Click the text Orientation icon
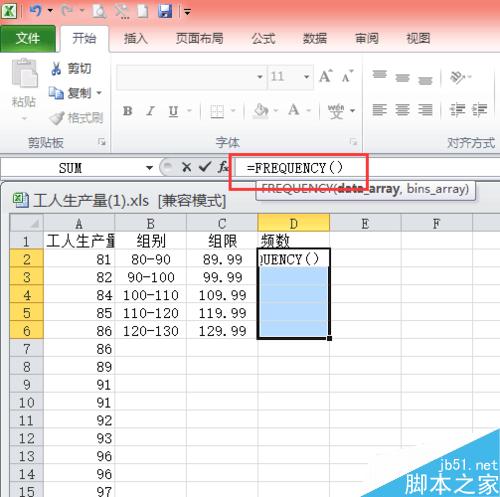 pyautogui.click(x=458, y=77)
